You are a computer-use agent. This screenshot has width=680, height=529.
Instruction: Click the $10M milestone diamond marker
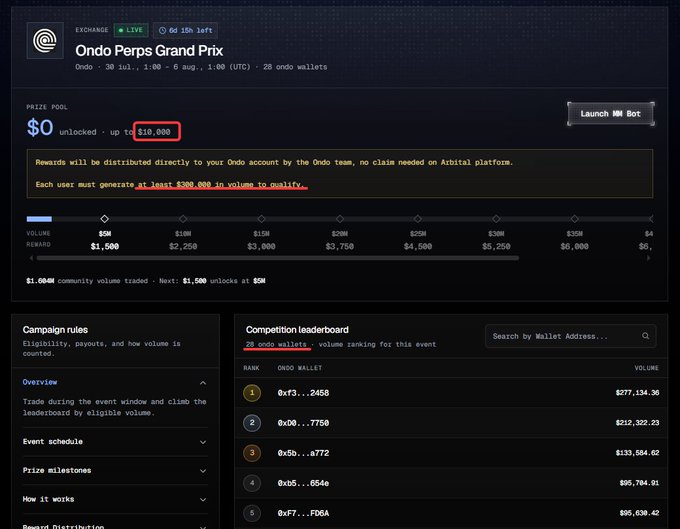183,219
